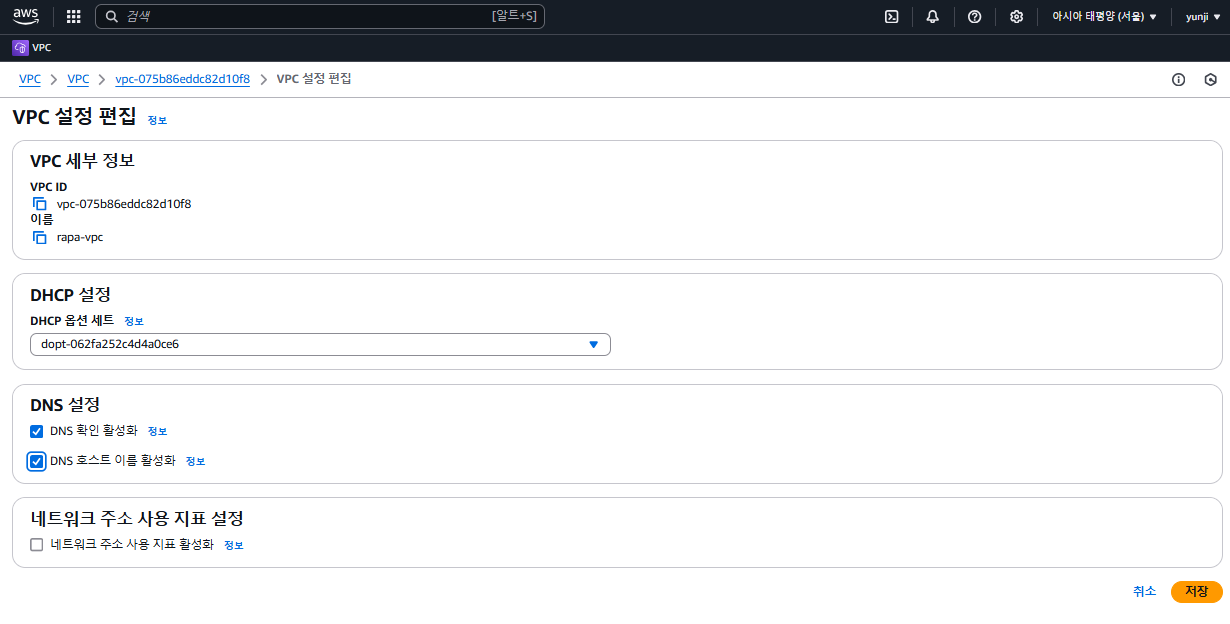The height and width of the screenshot is (624, 1230).
Task: Click the 취소 cancel button
Action: click(x=1144, y=591)
